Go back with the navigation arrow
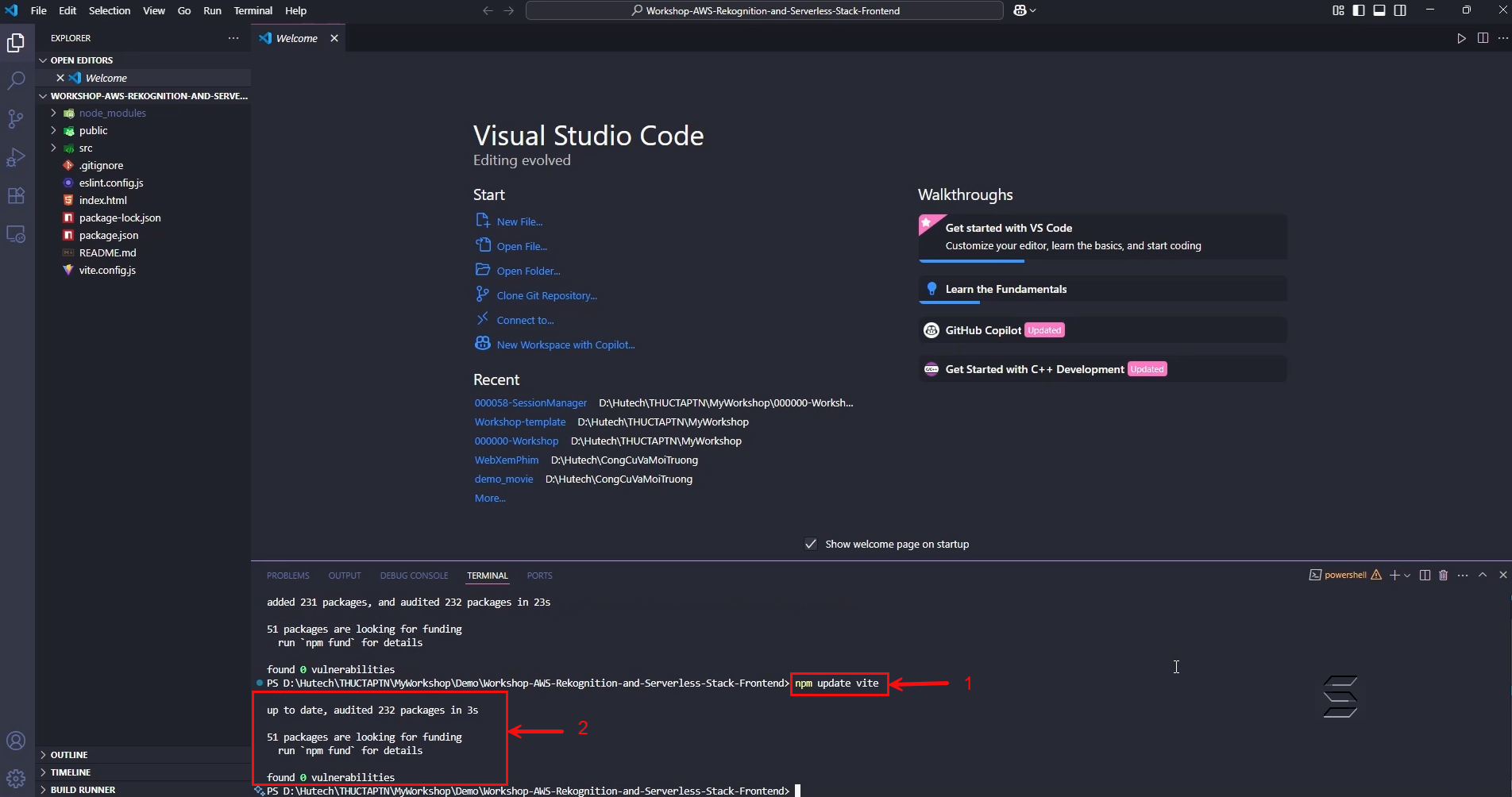Screen dimensions: 1512x797 coord(488,10)
